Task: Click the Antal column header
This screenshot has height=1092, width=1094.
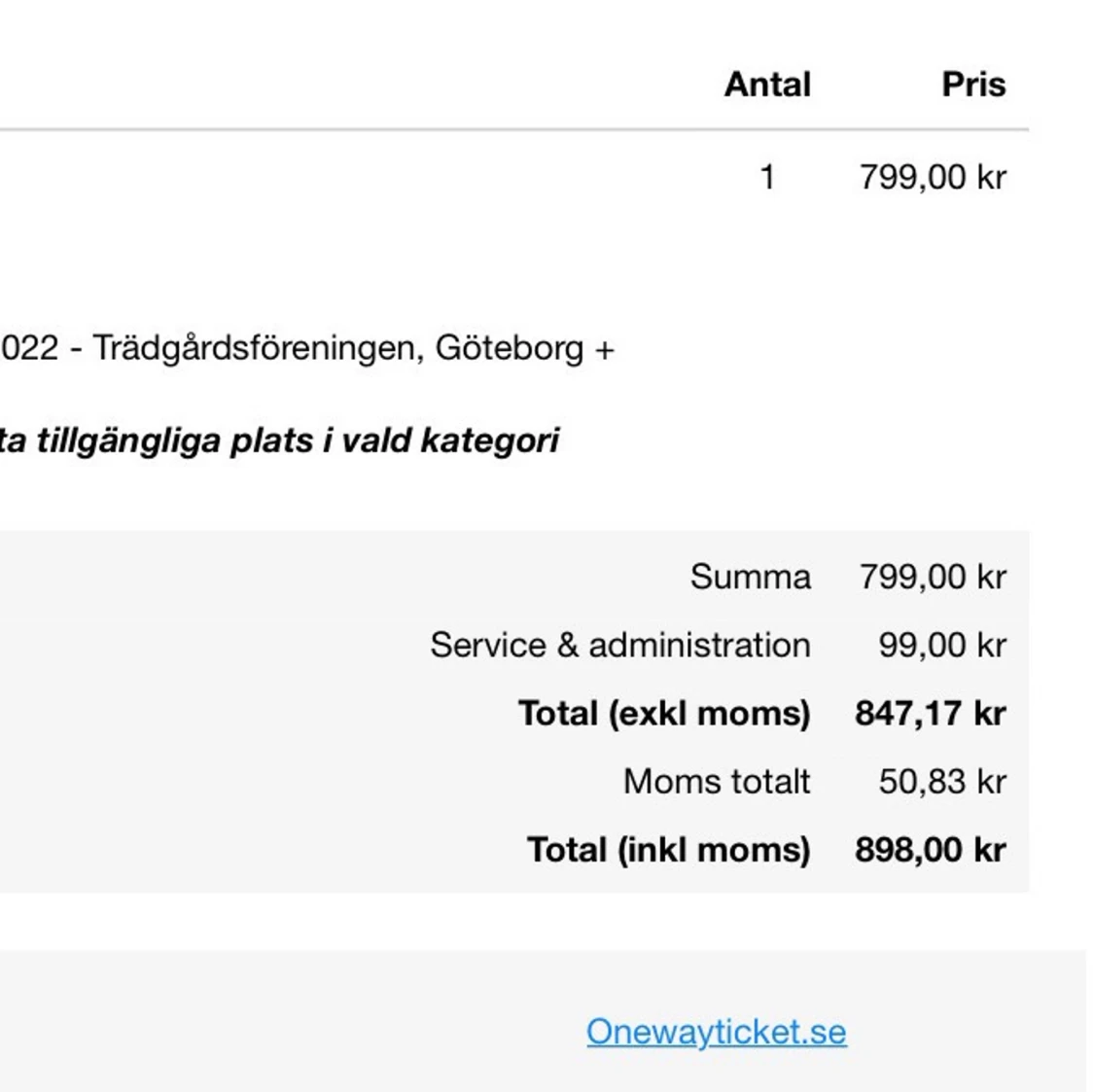Action: click(766, 85)
